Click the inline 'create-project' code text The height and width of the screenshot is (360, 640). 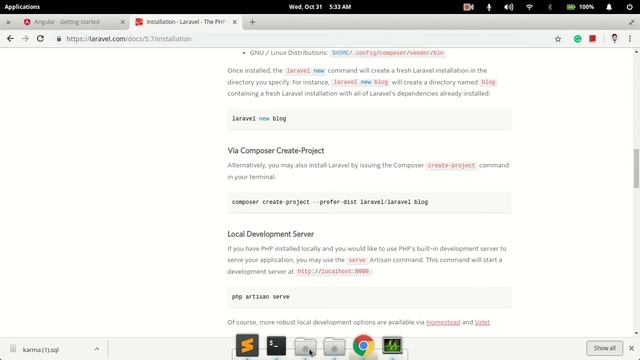(451, 165)
